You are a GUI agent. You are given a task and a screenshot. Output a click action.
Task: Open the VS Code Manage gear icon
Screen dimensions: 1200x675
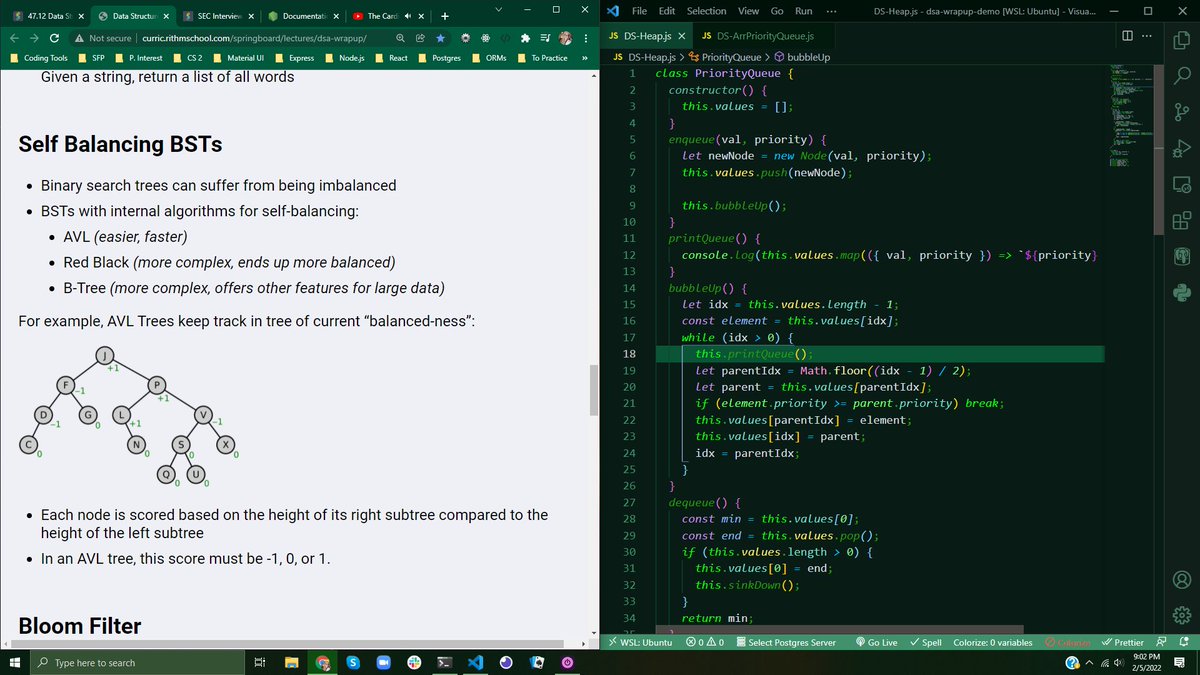pos(1181,615)
